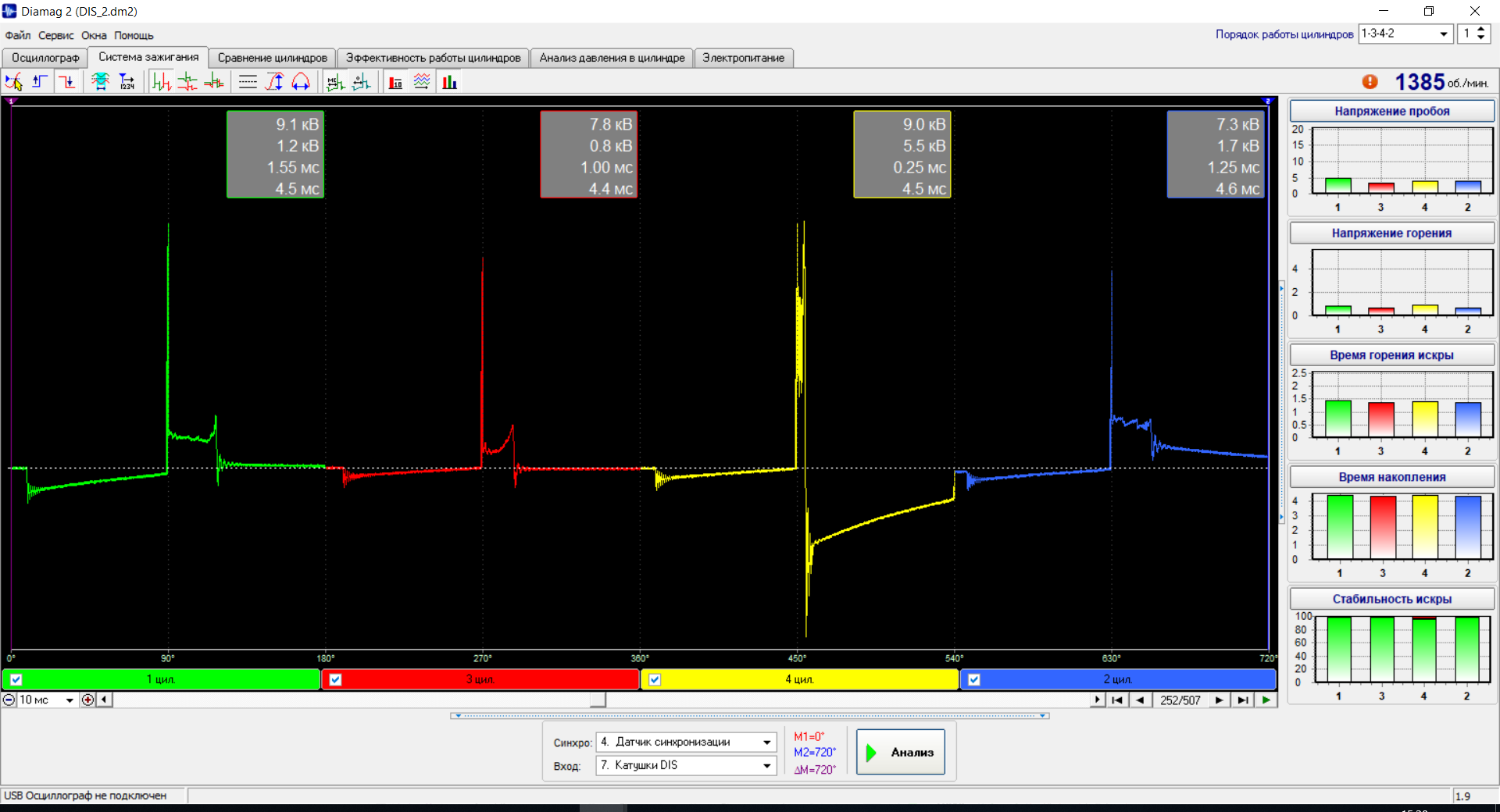This screenshot has height=812, width=1500.
Task: Click the cursor-on-waveform tool icon
Action: tap(14, 82)
